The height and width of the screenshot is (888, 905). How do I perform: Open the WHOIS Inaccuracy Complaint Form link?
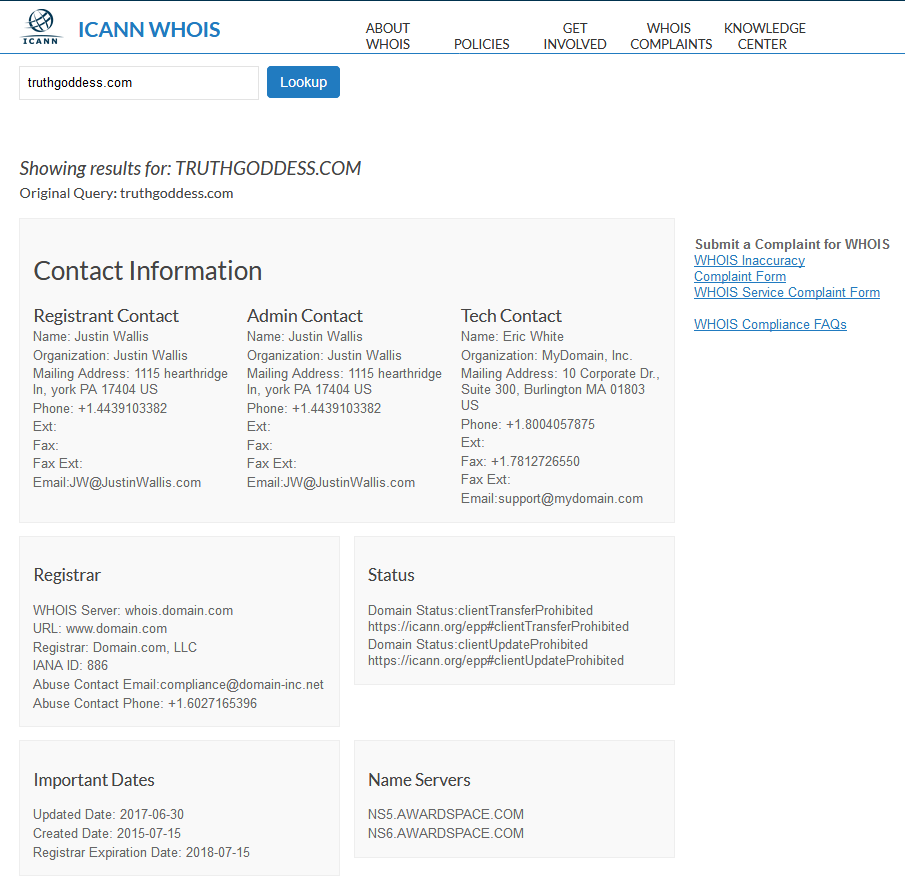coord(749,268)
